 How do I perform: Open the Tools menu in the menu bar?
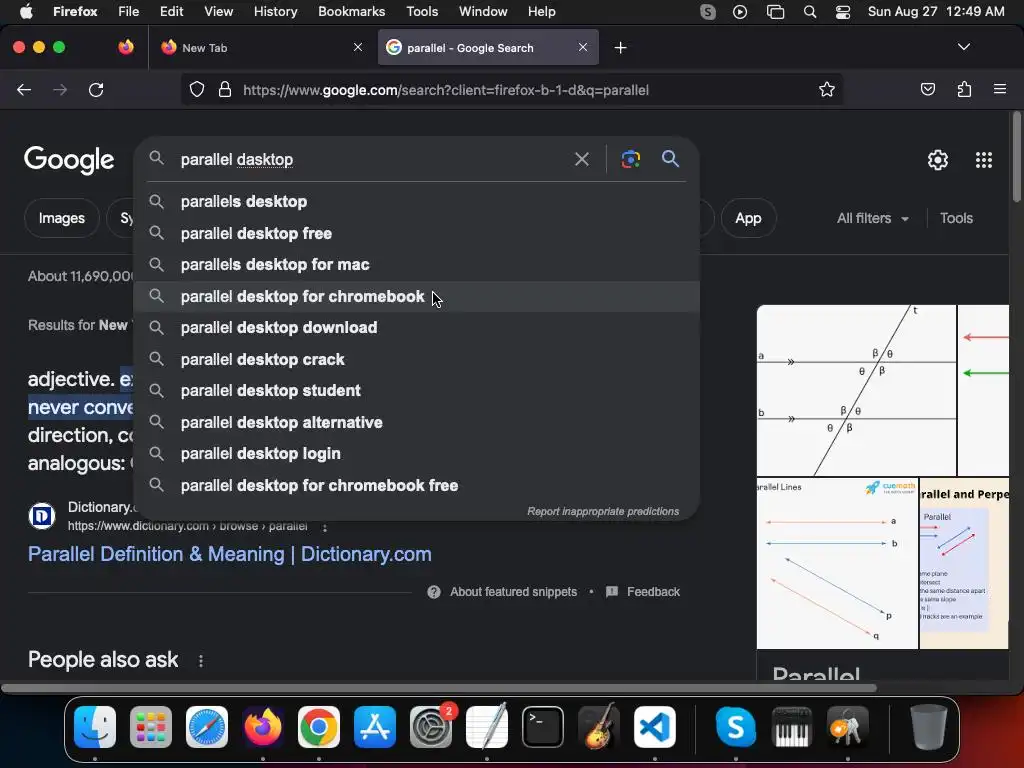(x=422, y=12)
